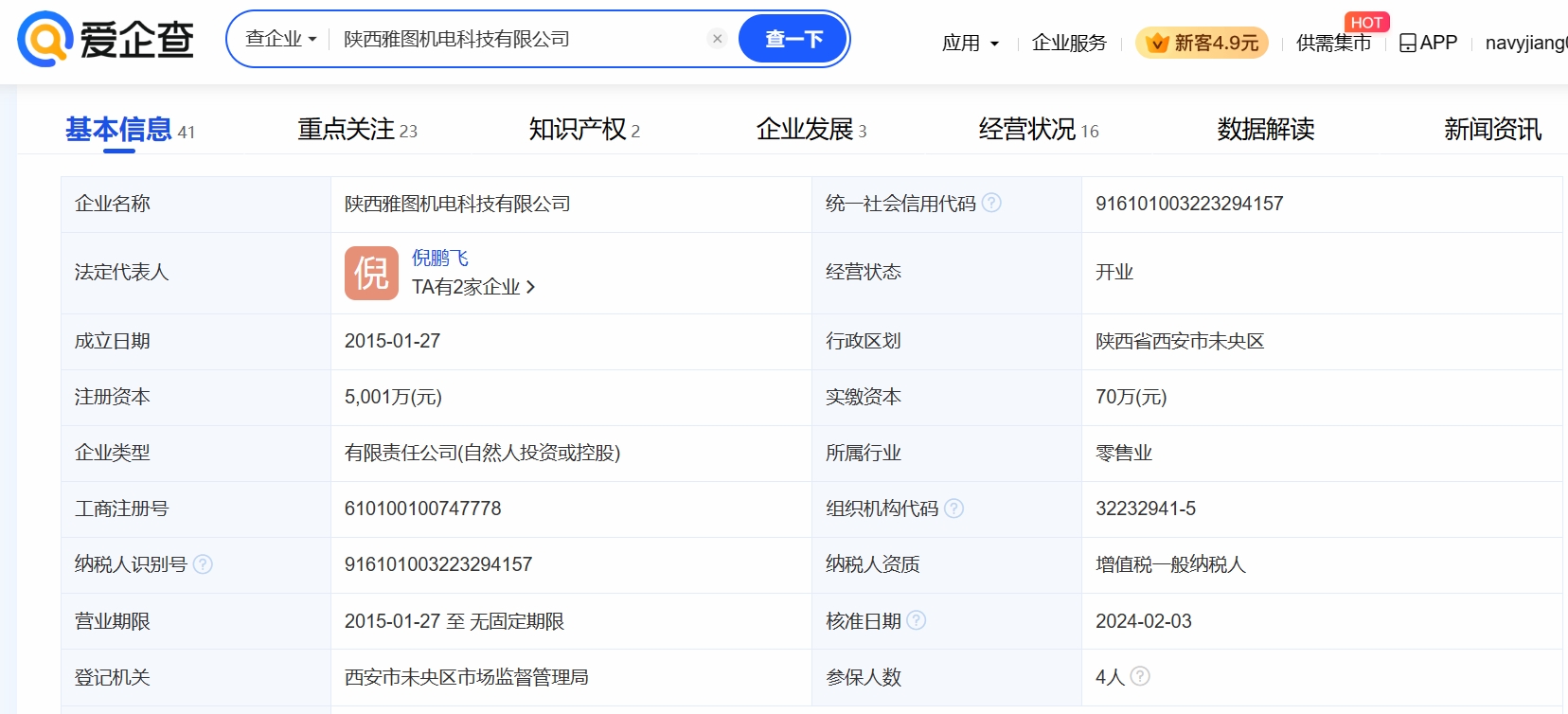The width and height of the screenshot is (1568, 714).
Task: Open the 新客4.9元 promotion button
Action: (1202, 43)
